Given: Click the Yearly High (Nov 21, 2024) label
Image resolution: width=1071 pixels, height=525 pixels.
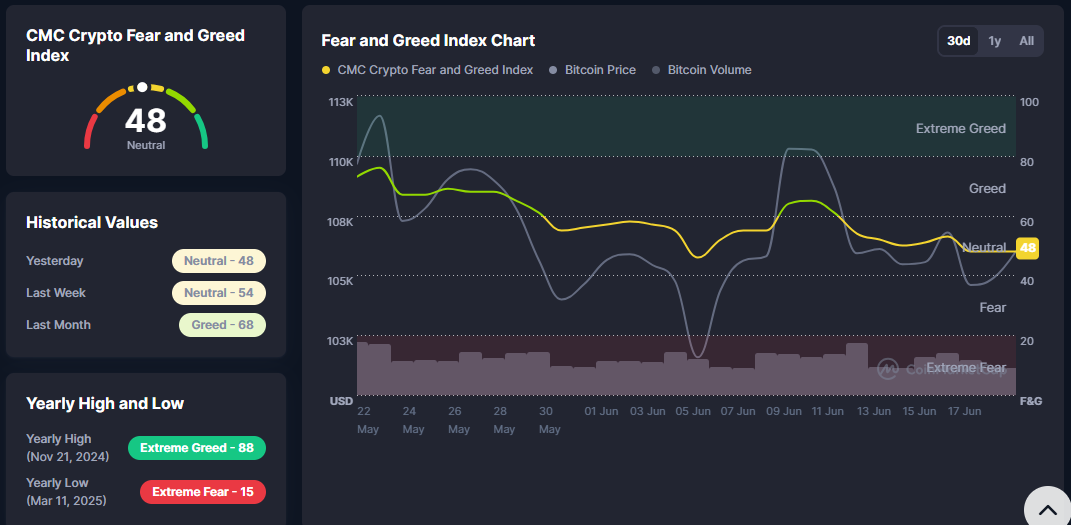Looking at the screenshot, I should 66,447.
